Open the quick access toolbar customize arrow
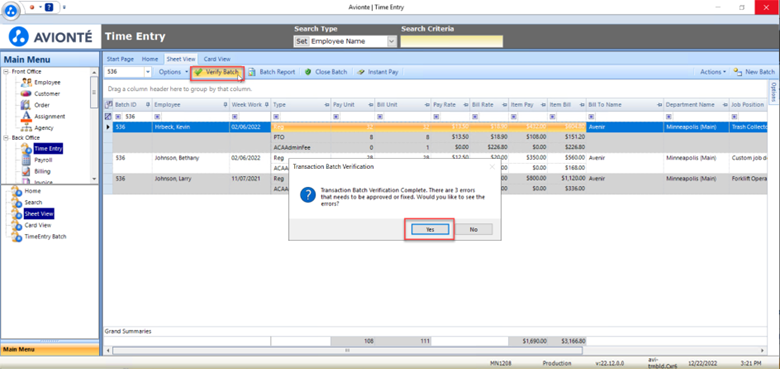780x369 pixels. 65,7
